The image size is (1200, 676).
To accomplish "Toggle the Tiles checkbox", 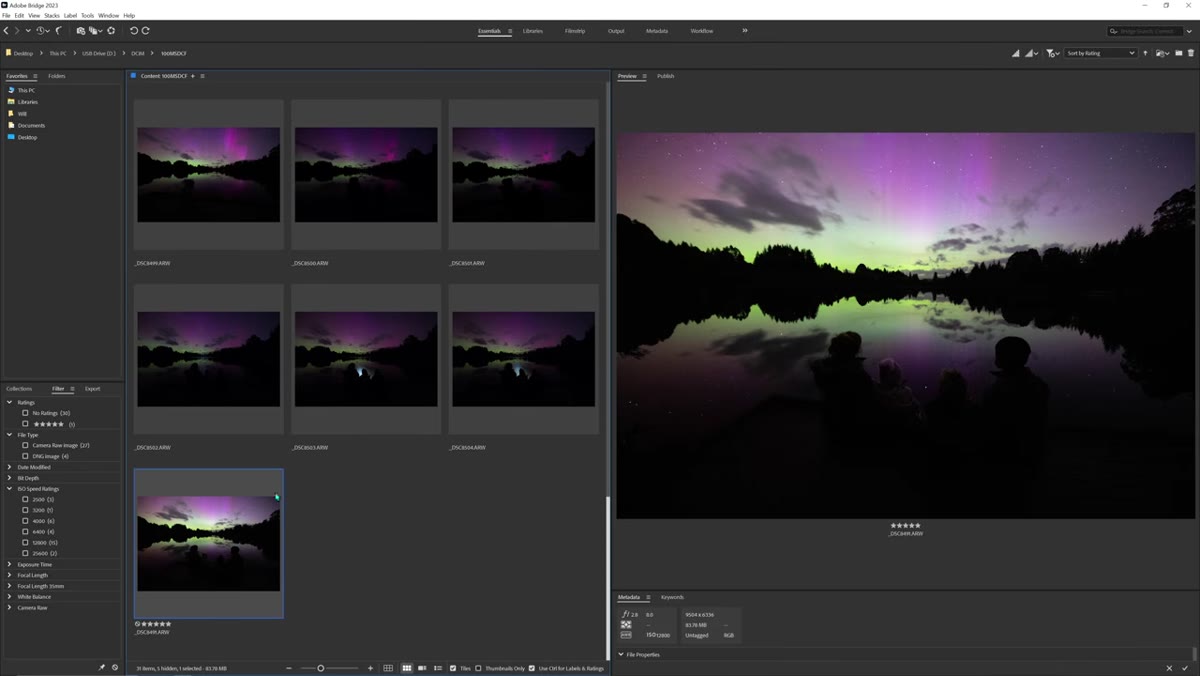I will tap(453, 668).
